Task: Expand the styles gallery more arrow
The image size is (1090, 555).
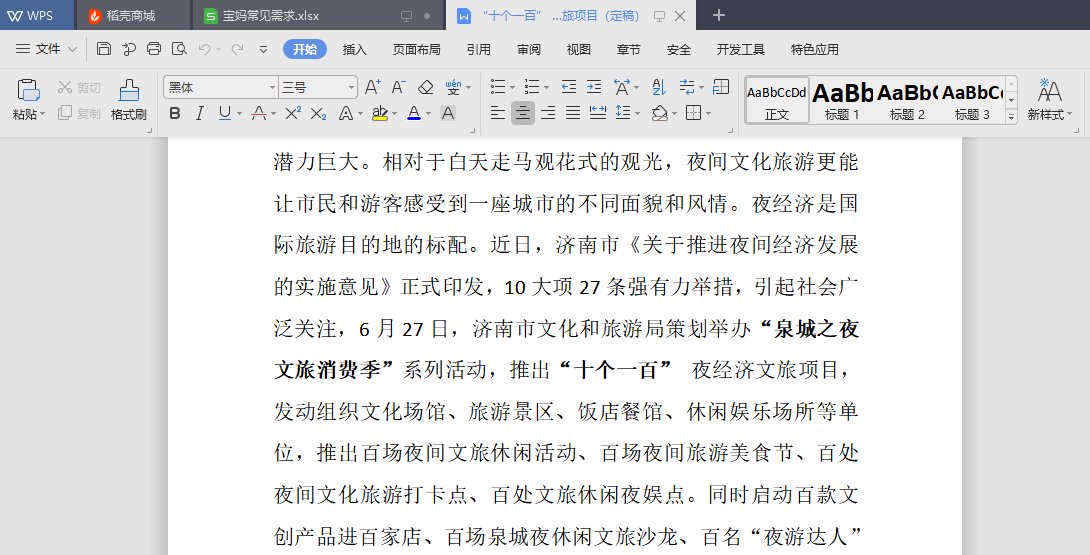Action: click(1011, 118)
